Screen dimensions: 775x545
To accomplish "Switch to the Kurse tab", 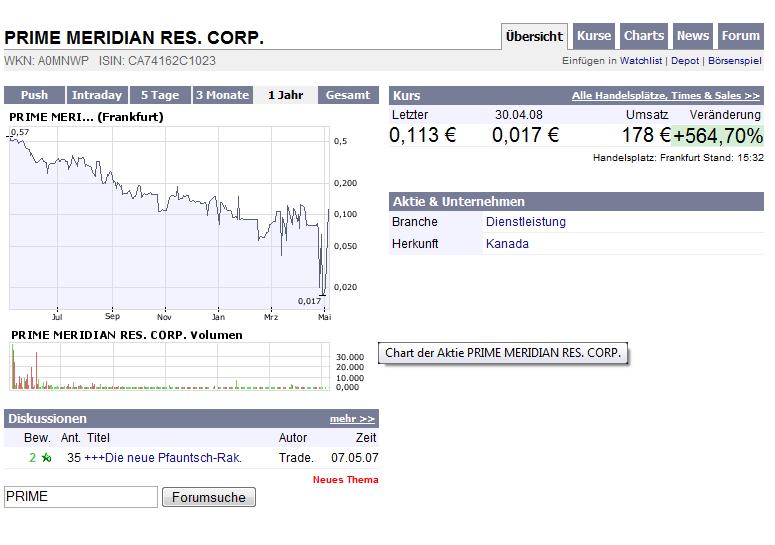I will pyautogui.click(x=594, y=36).
